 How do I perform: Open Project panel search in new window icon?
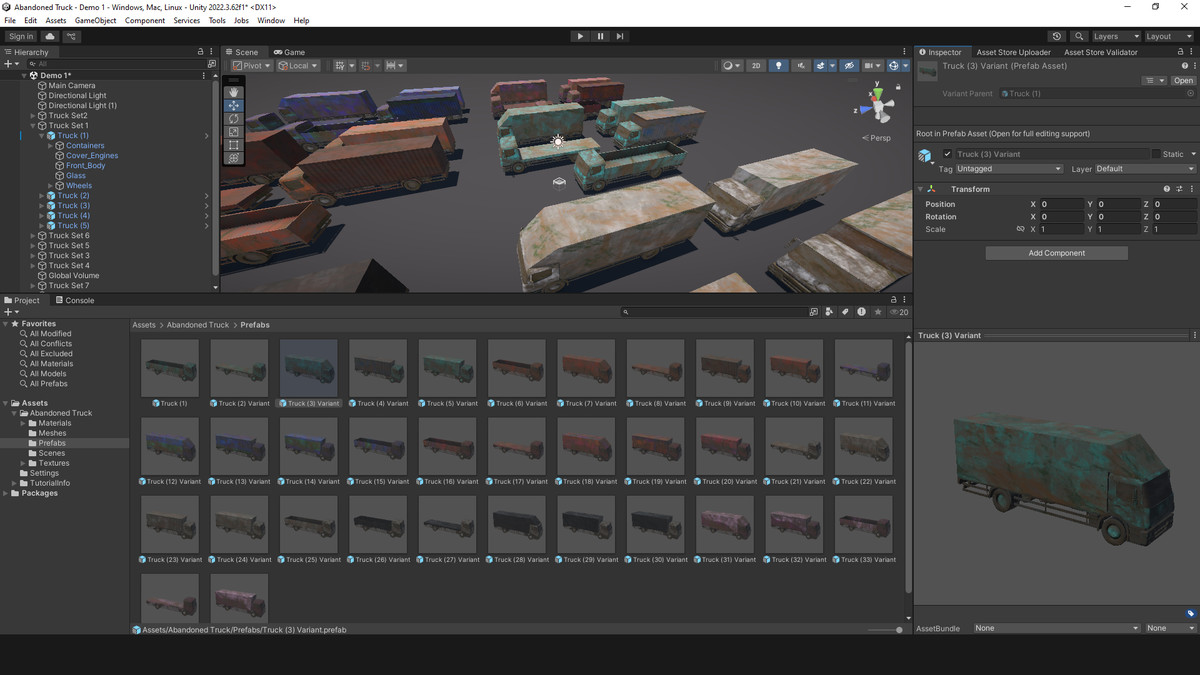click(x=813, y=312)
